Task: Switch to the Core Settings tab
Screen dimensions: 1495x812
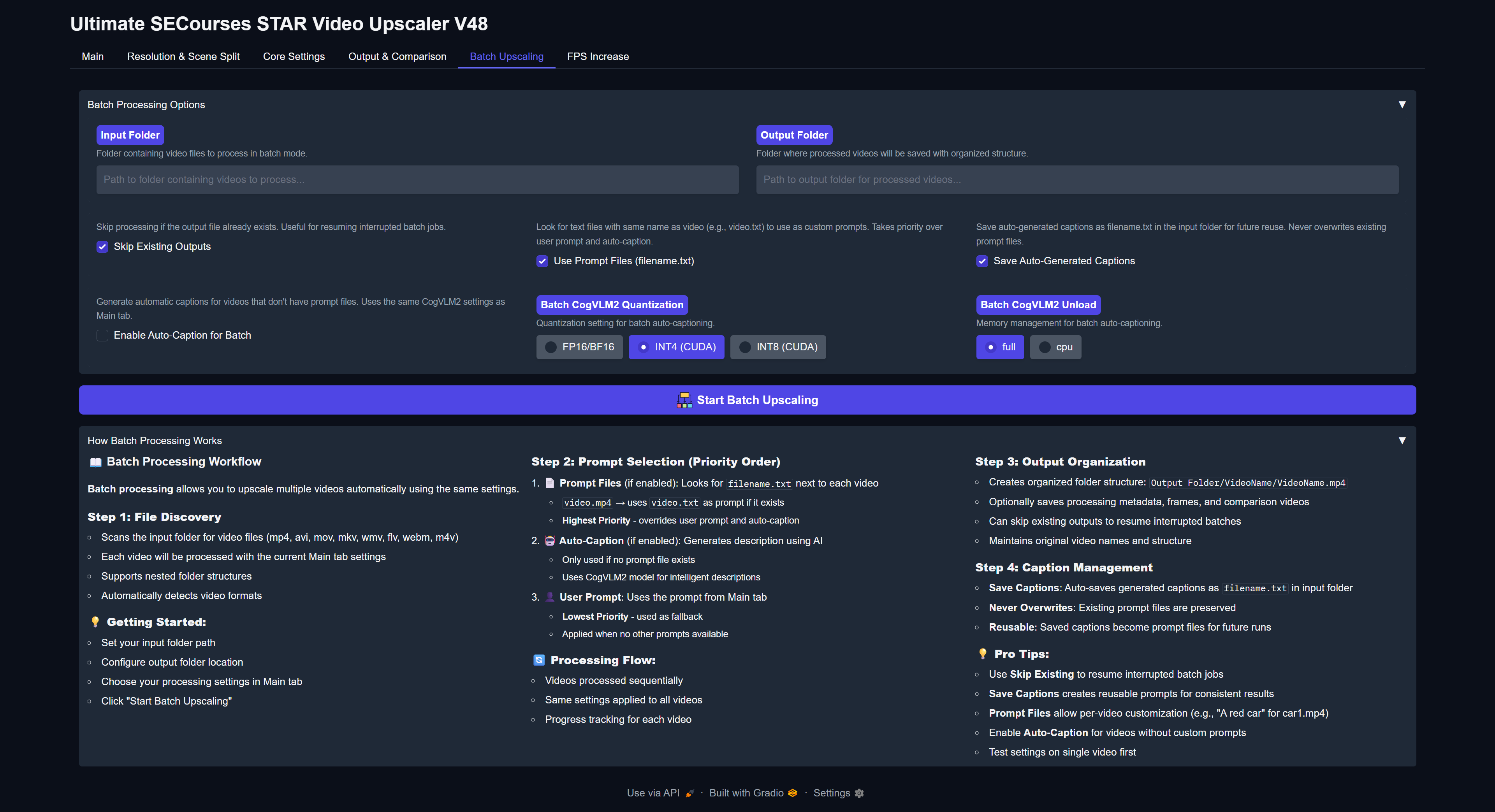Action: 294,56
